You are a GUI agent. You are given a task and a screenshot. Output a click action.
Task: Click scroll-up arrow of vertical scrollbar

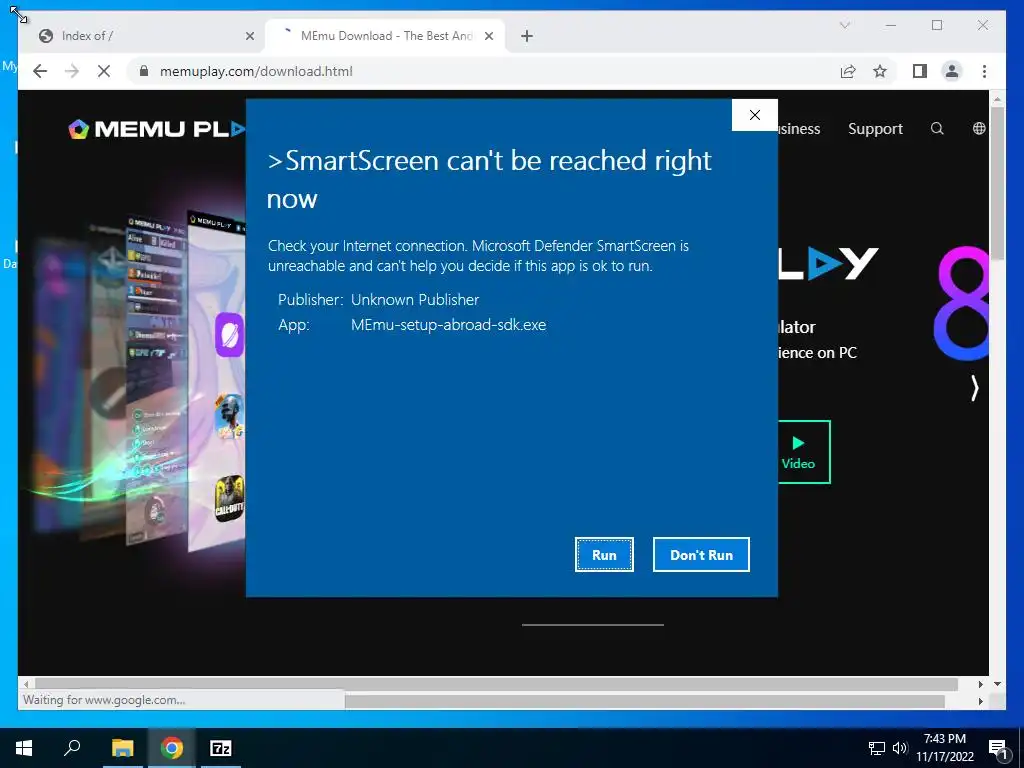(997, 99)
